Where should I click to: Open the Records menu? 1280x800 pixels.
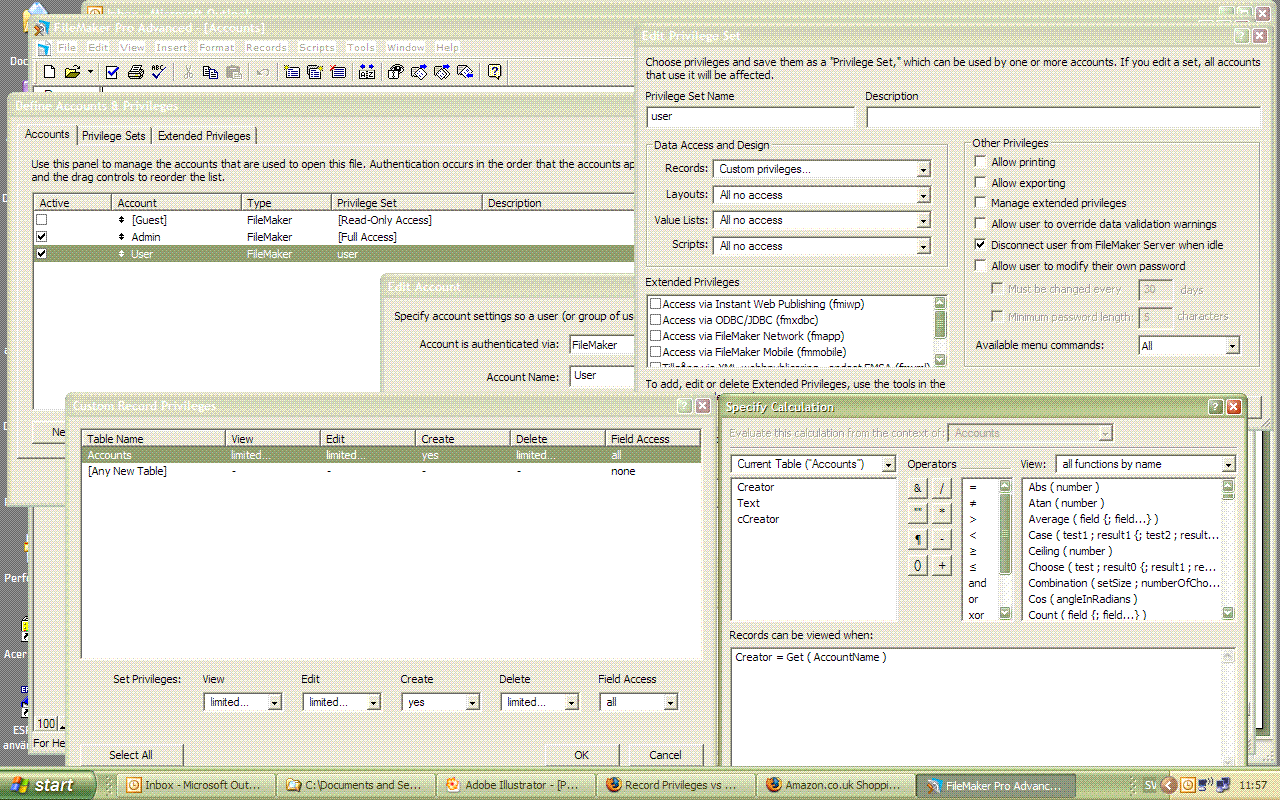click(266, 47)
